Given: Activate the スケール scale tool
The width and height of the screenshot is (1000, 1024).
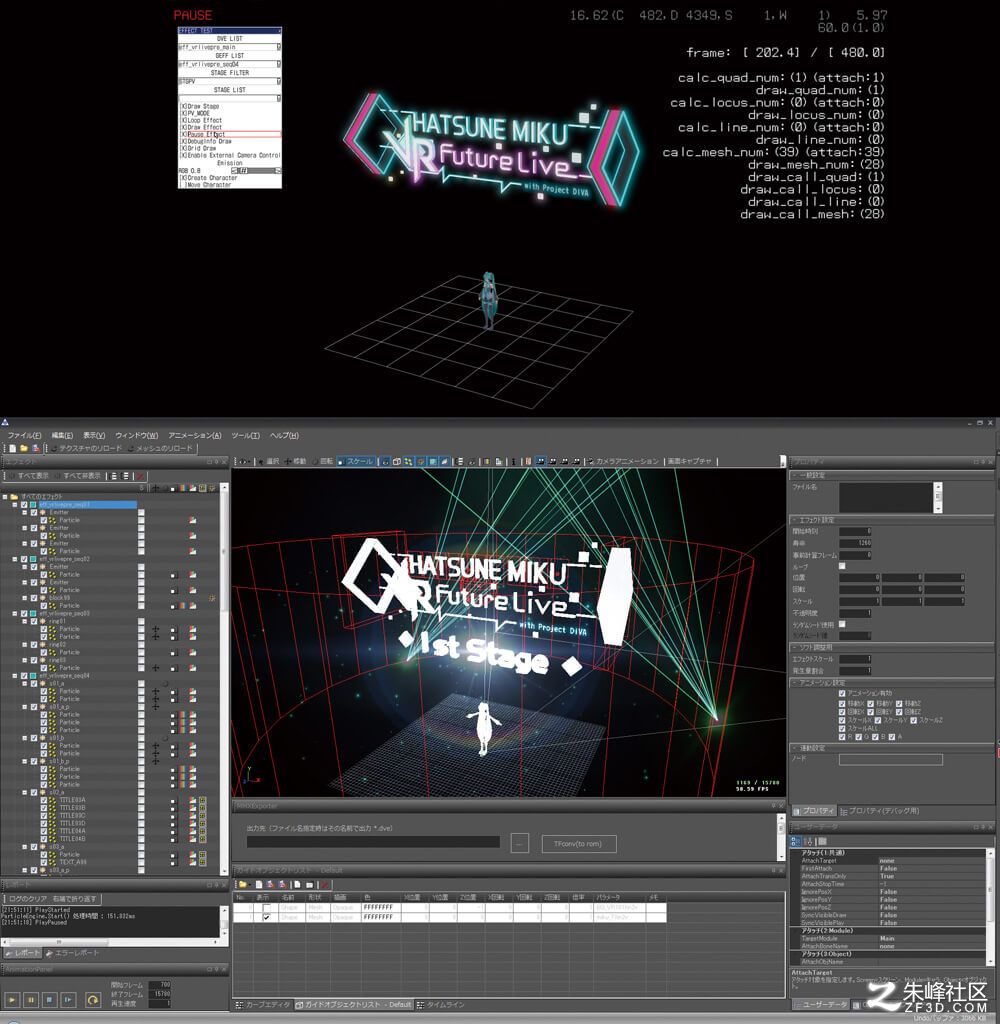Looking at the screenshot, I should point(356,462).
